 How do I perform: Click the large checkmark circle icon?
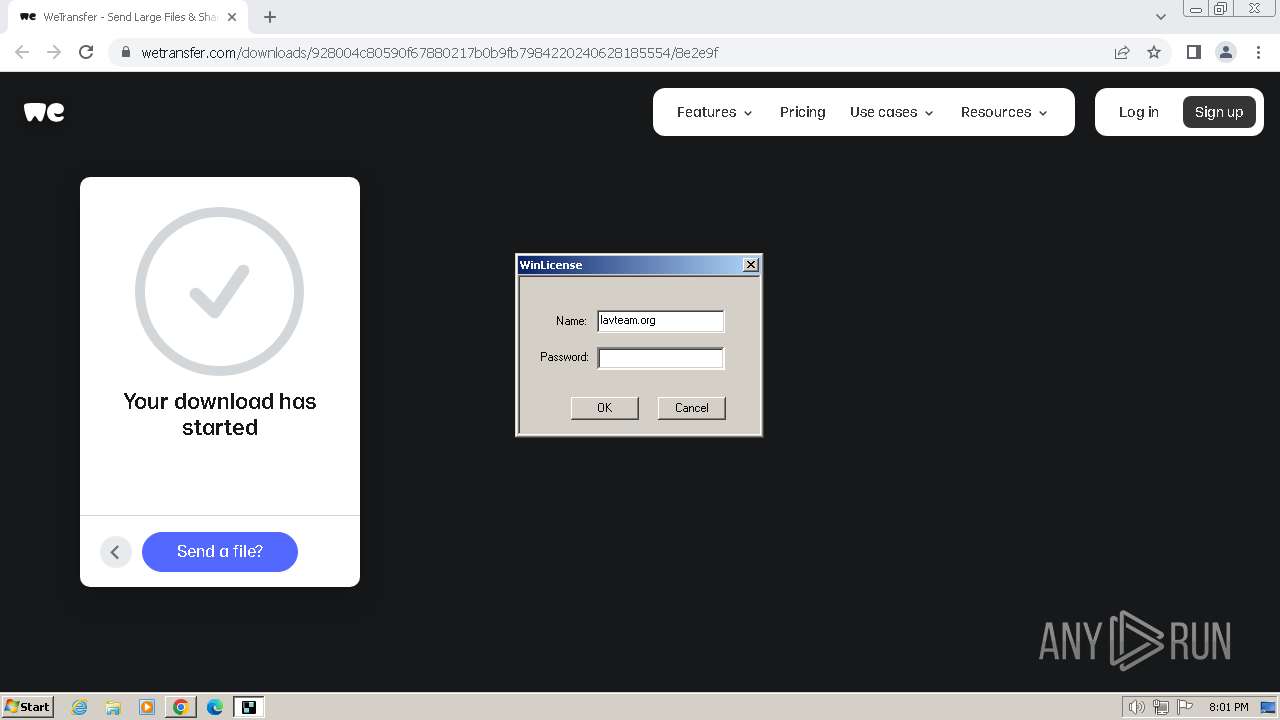pos(219,291)
